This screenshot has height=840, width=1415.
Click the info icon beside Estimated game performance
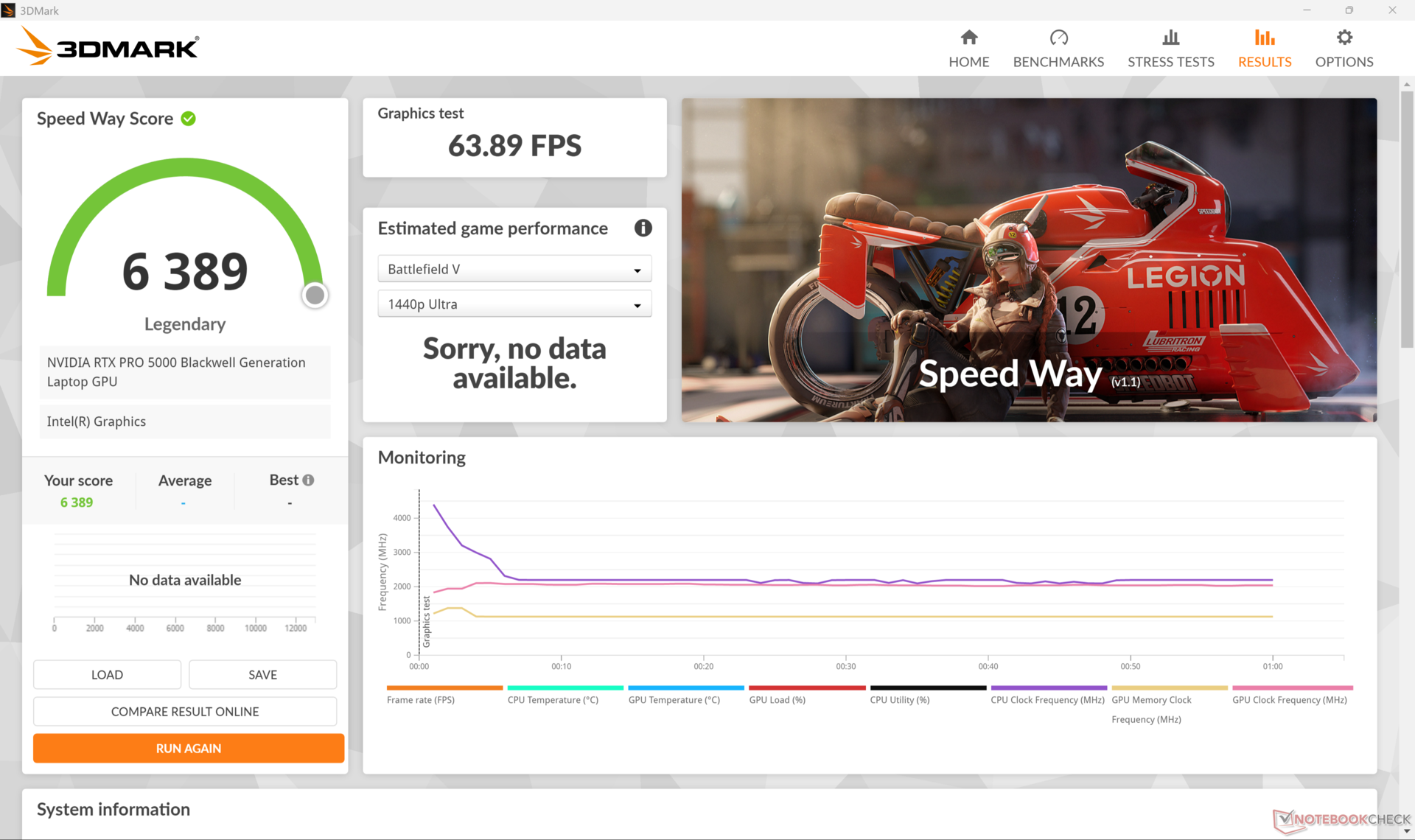[643, 228]
